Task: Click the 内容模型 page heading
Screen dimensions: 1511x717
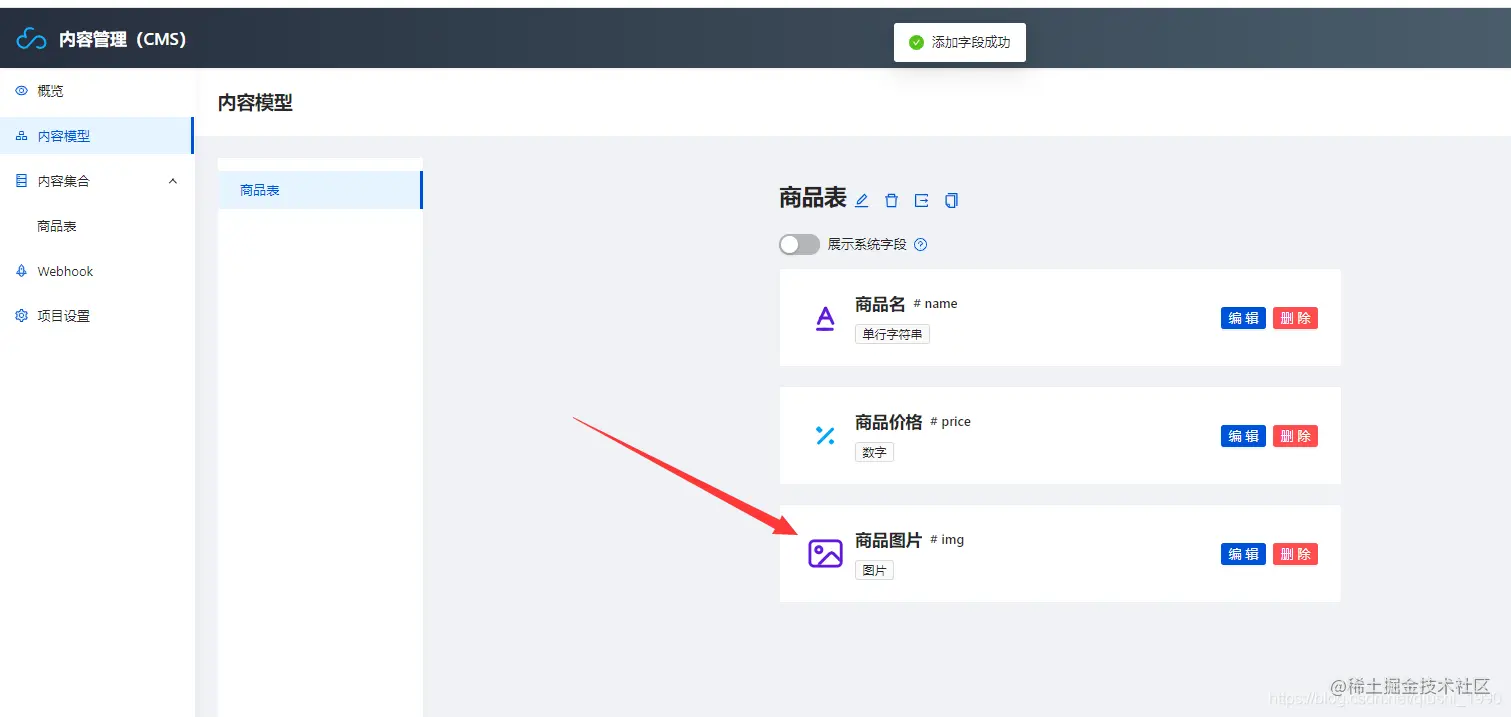Action: 255,102
